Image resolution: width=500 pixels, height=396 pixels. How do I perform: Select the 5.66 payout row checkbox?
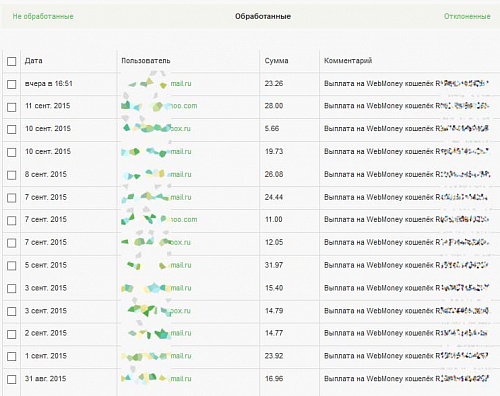(x=12, y=129)
